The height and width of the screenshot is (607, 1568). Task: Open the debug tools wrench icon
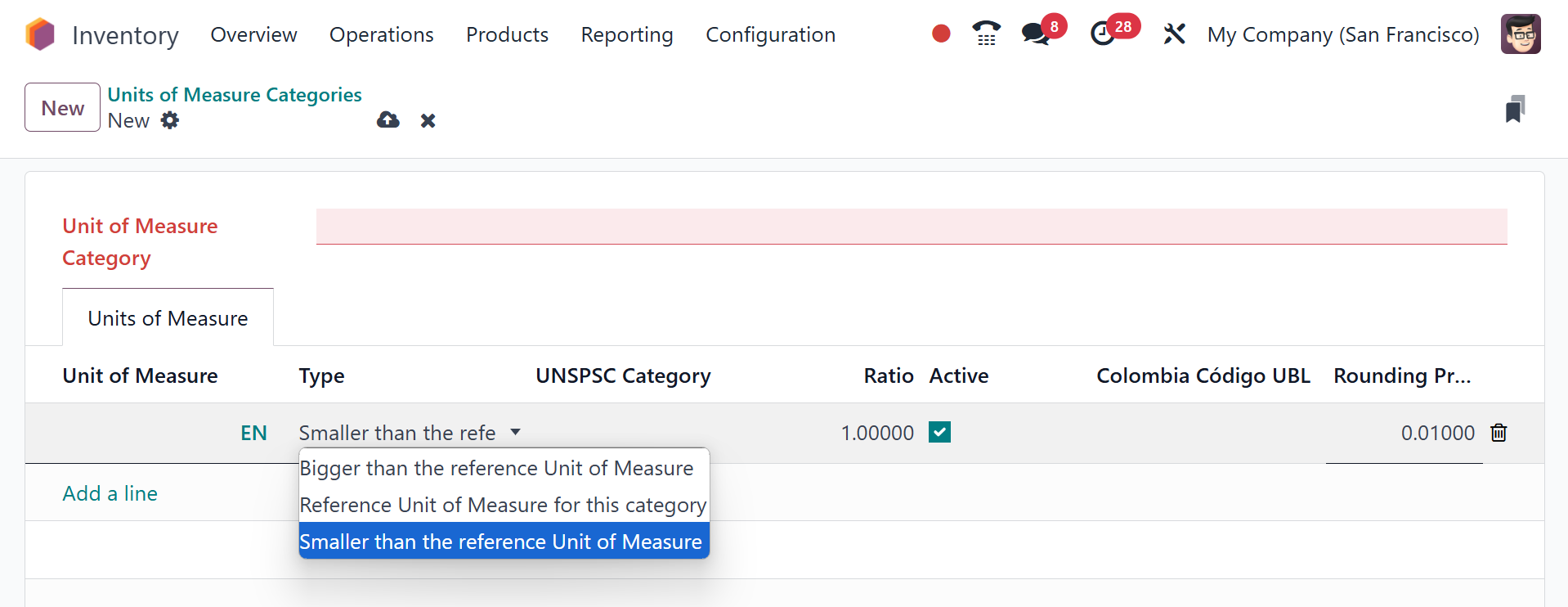[1174, 34]
